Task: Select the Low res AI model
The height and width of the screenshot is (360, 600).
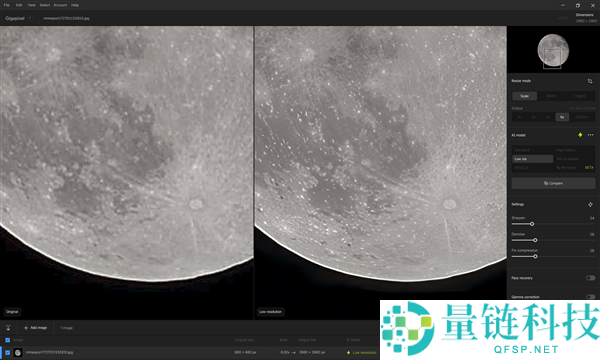Action: point(533,159)
